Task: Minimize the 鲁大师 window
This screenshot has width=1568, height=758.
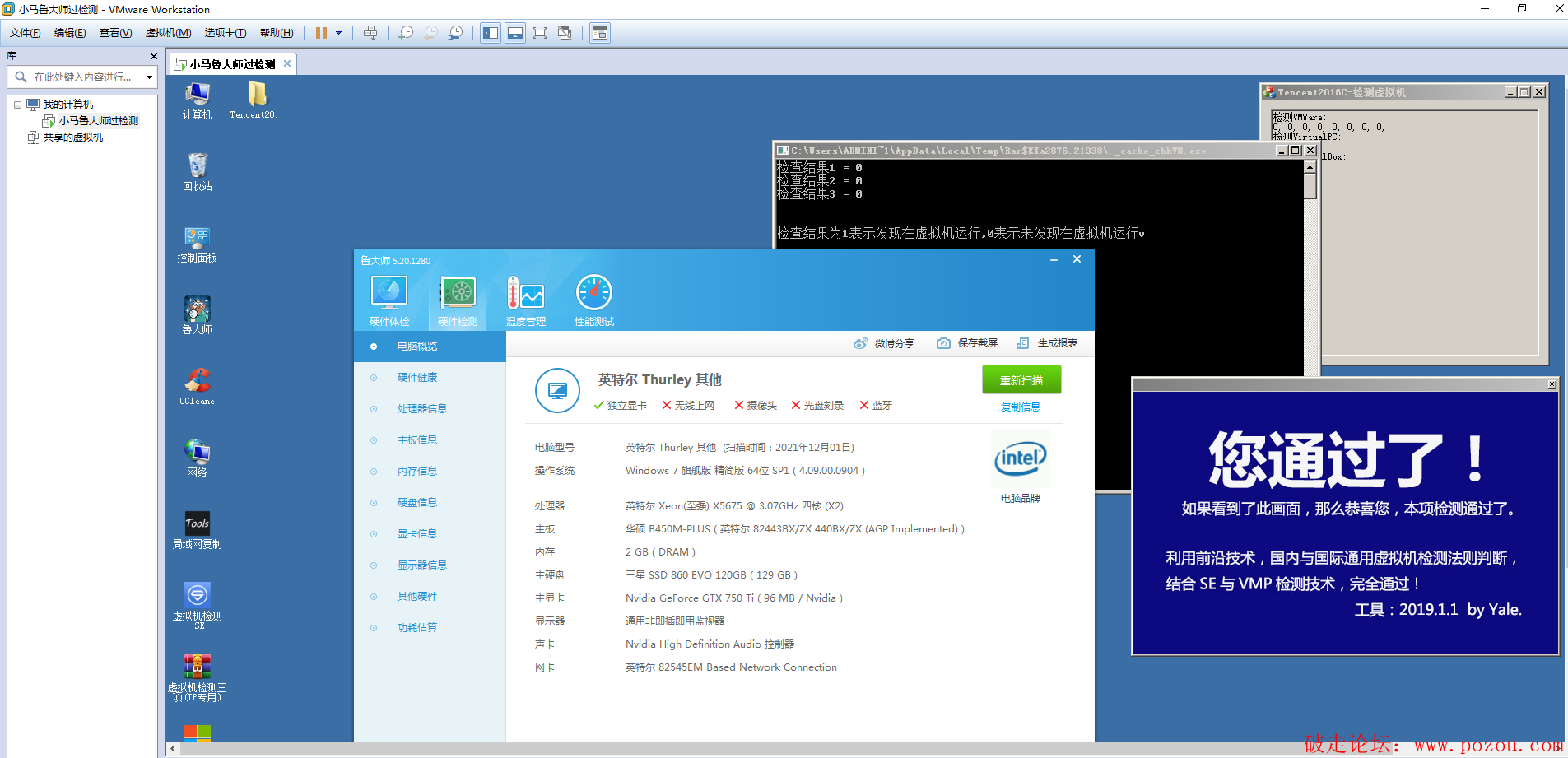Action: [1054, 259]
